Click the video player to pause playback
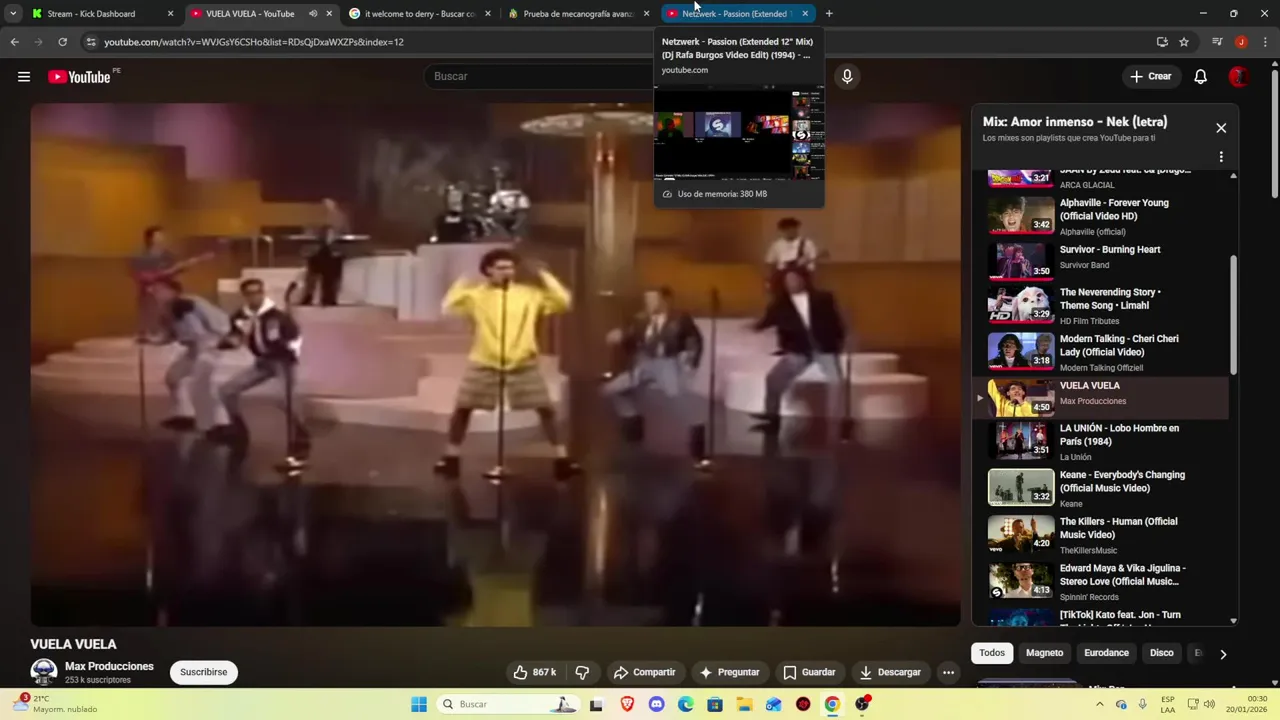 coord(495,365)
